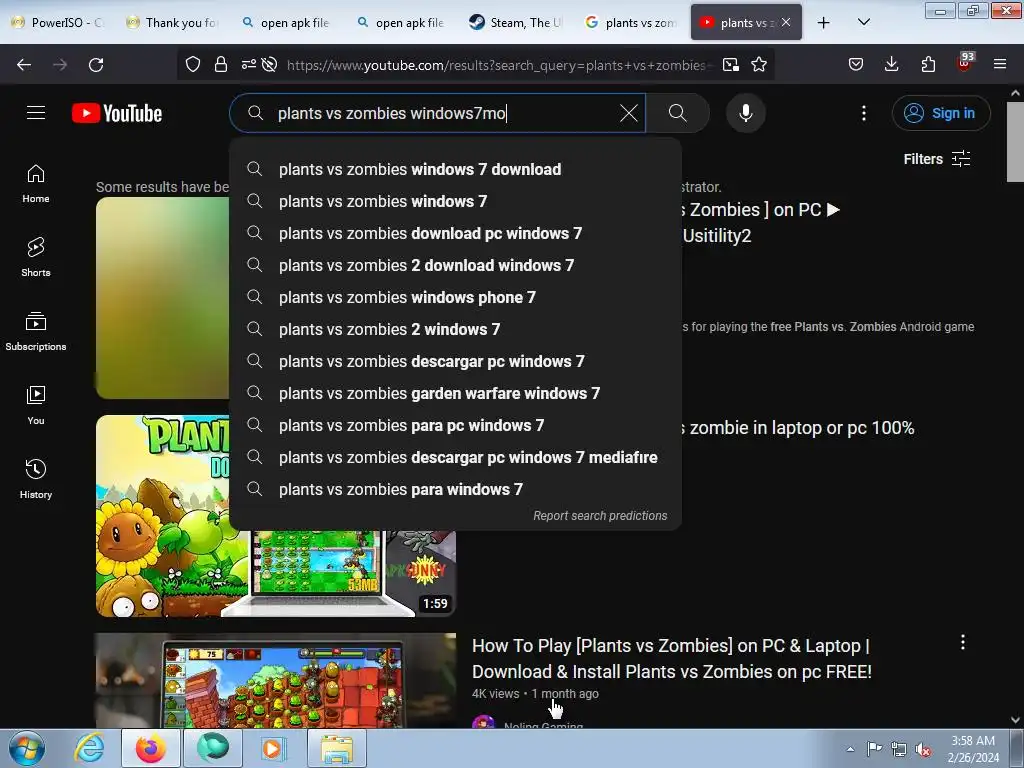Click the YouTube logo
Screen dimensions: 1024x768
[117, 113]
